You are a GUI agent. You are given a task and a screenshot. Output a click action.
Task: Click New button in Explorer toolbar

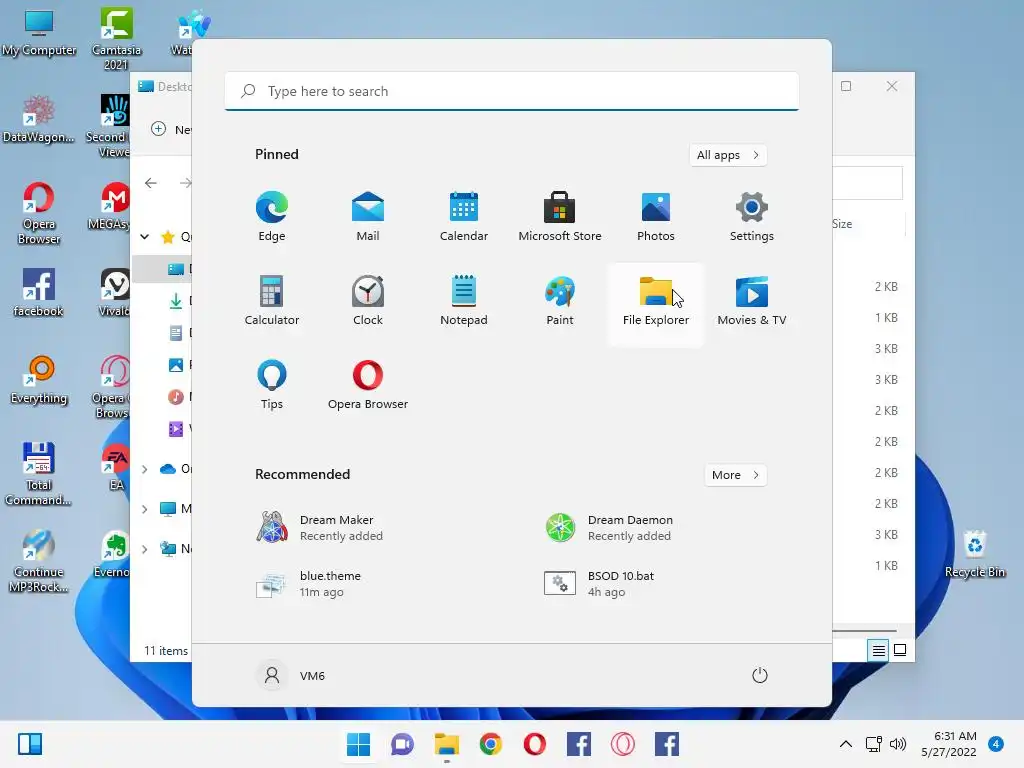click(x=171, y=129)
